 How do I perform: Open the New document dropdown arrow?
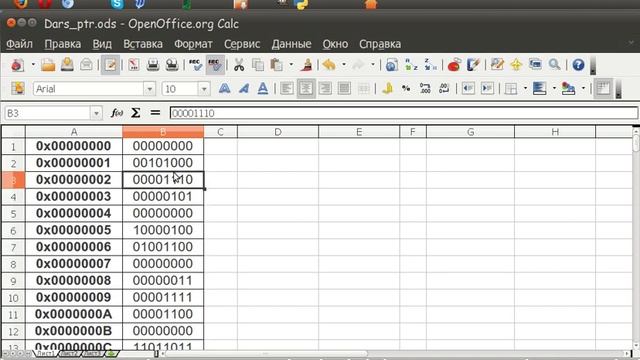pos(33,65)
